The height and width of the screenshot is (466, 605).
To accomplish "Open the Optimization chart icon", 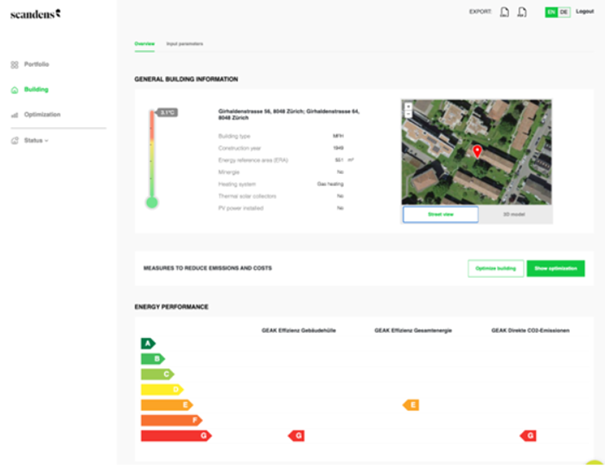I will 14,115.
